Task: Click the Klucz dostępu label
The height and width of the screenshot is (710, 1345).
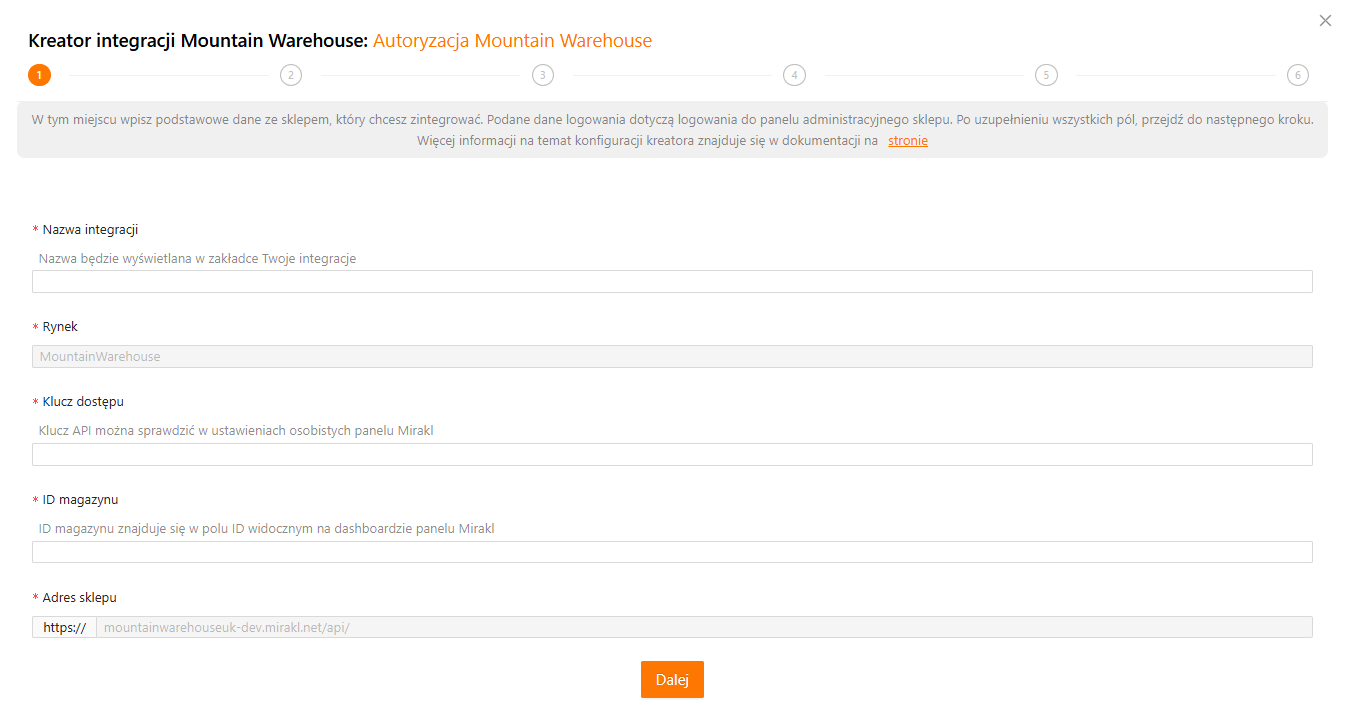Action: pos(83,402)
